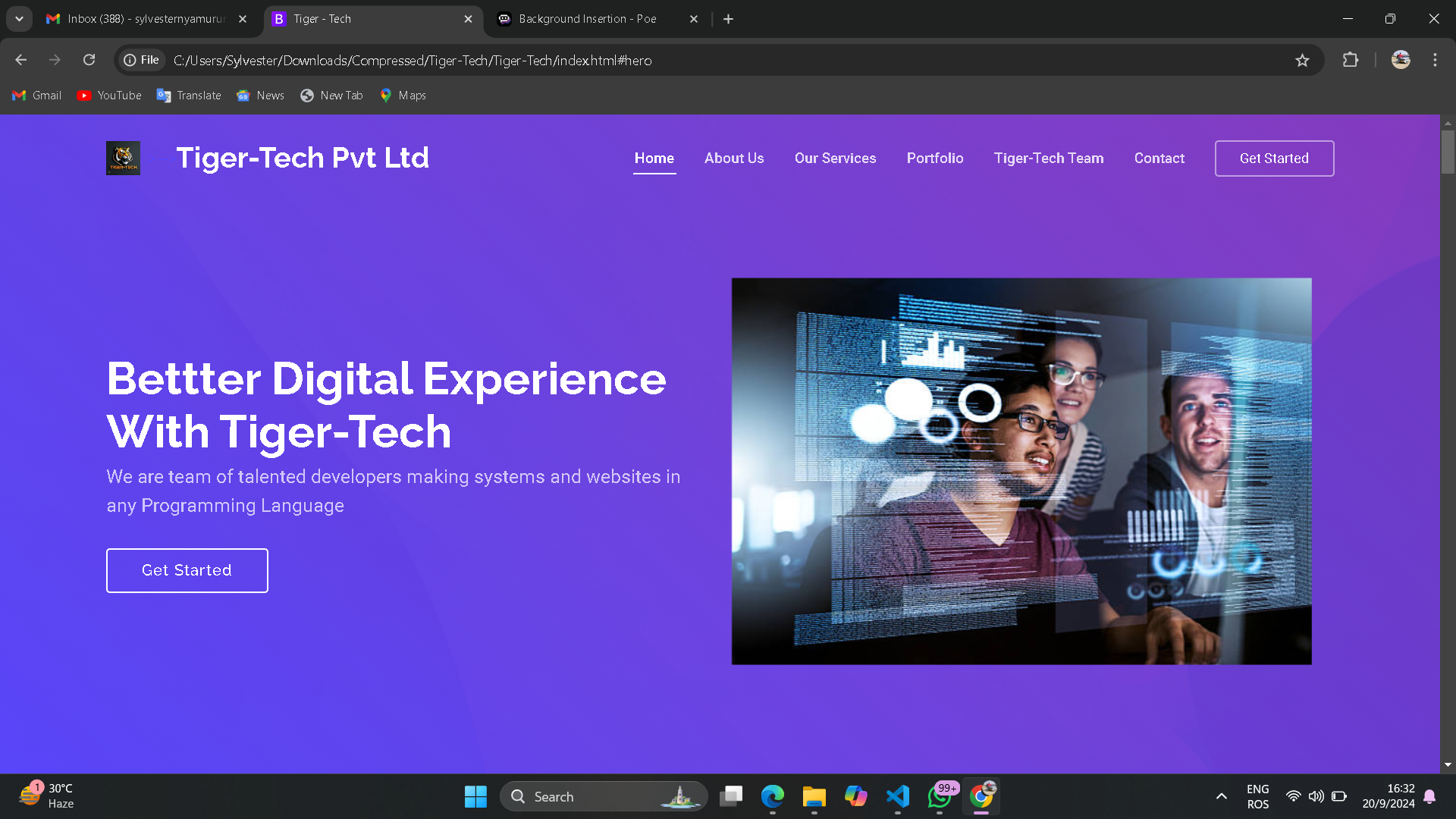Click the Google Maps pin icon in bookmarks
Image resolution: width=1456 pixels, height=819 pixels.
pyautogui.click(x=386, y=95)
